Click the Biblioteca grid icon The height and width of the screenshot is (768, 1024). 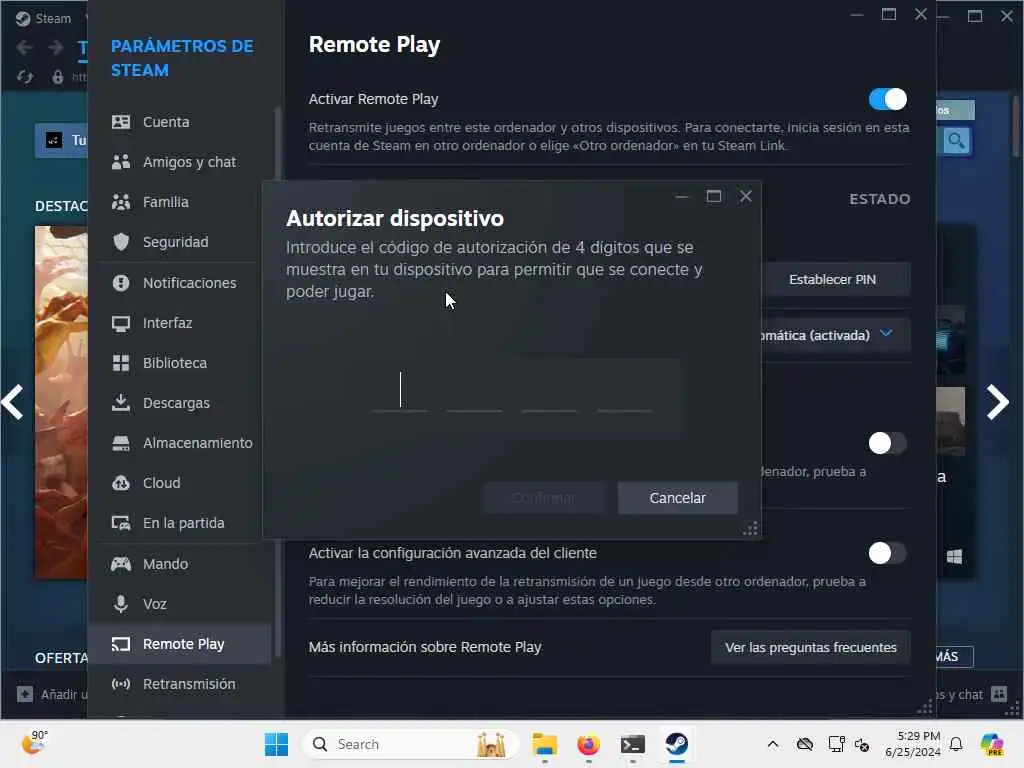point(121,363)
